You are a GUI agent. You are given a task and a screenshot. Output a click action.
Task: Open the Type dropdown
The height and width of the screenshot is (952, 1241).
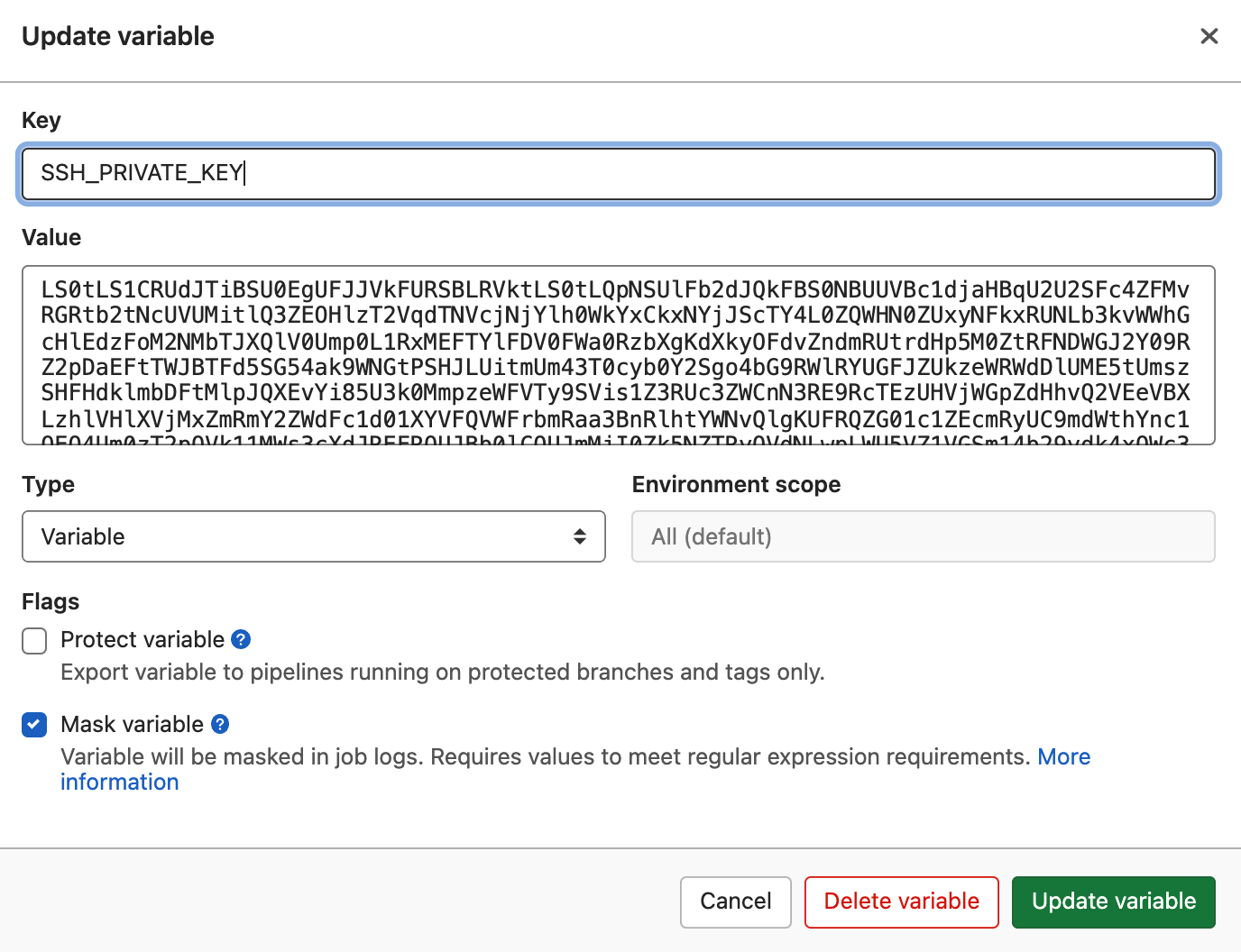[x=313, y=536]
